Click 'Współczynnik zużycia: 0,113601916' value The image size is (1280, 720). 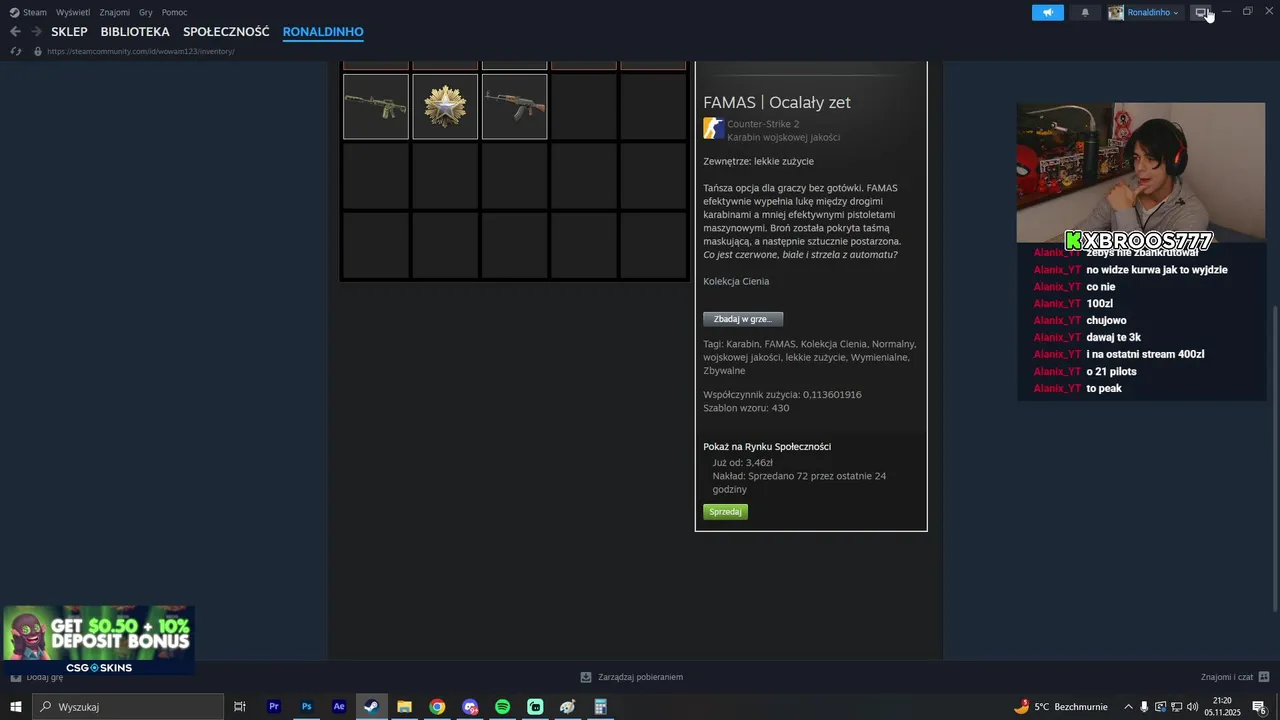tap(782, 395)
